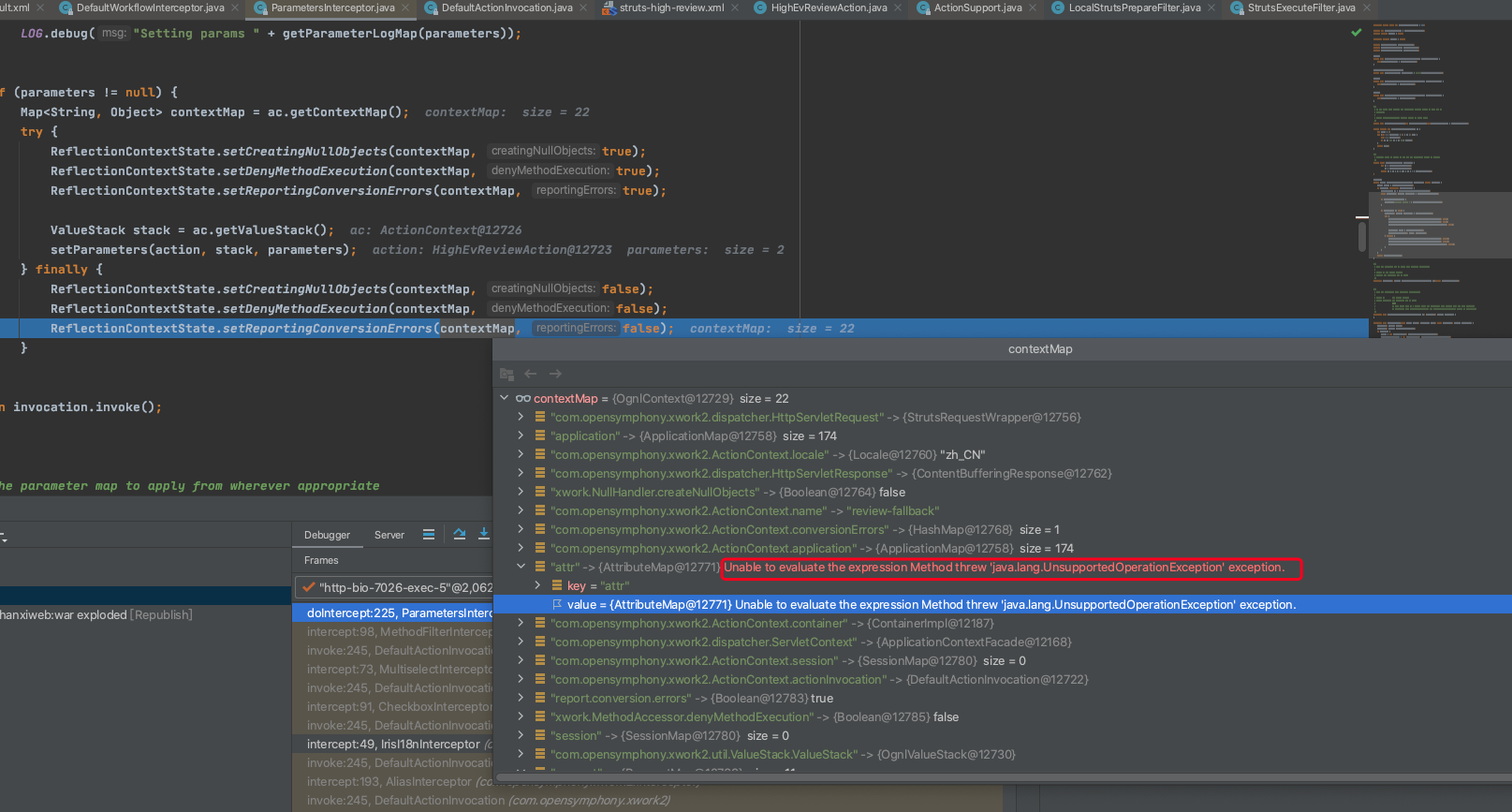Click the Step Over debugger icon
This screenshot has width=1512, height=812.
459,535
